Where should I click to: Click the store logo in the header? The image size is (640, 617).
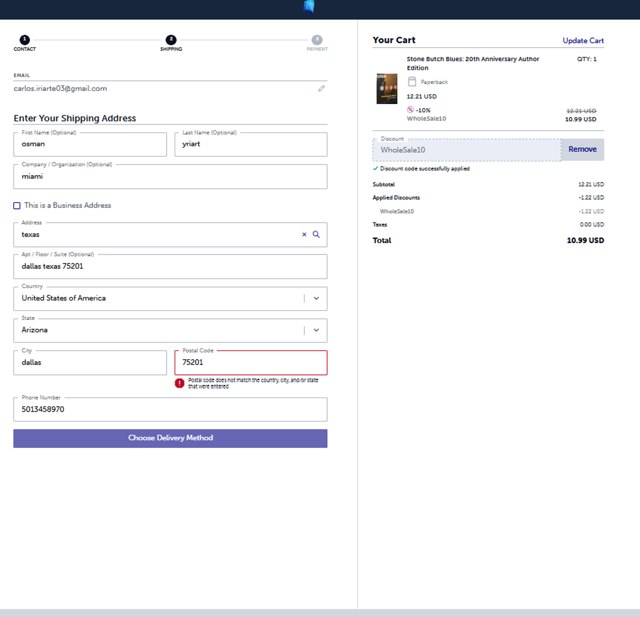tap(310, 7)
